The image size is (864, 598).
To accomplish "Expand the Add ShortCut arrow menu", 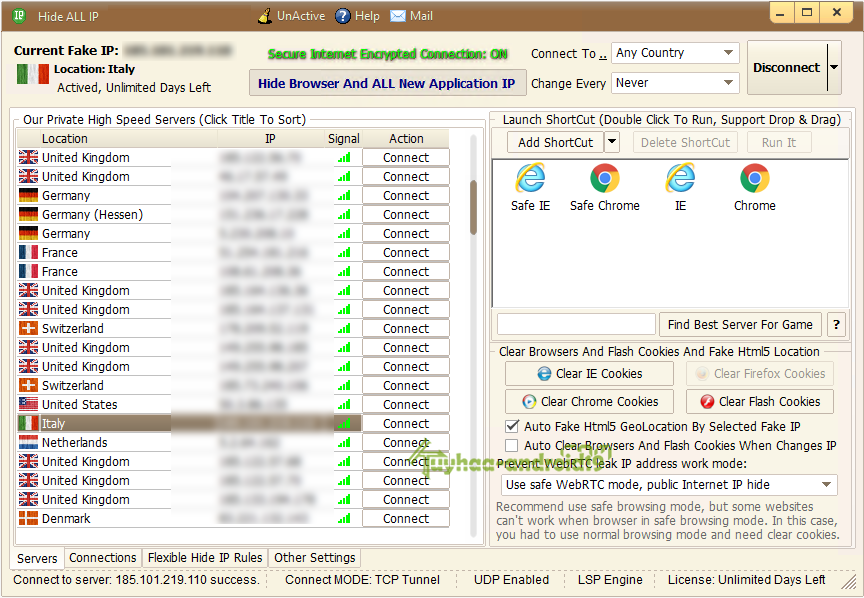I will pos(612,142).
